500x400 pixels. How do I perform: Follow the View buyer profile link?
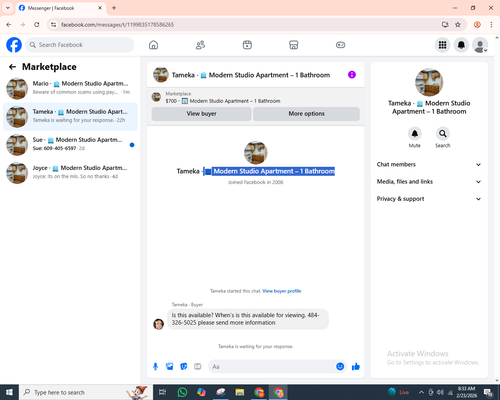click(x=282, y=291)
